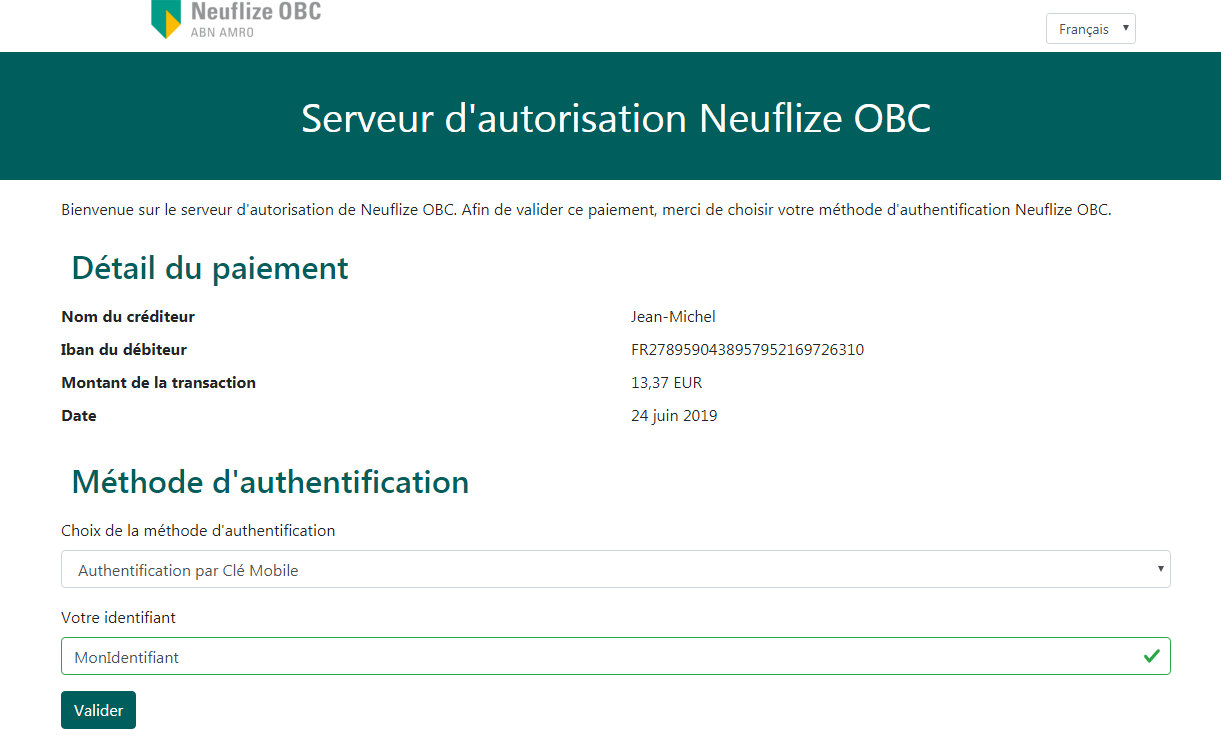
Task: Click the Choix de la méthode d'authentification label
Action: coord(198,531)
